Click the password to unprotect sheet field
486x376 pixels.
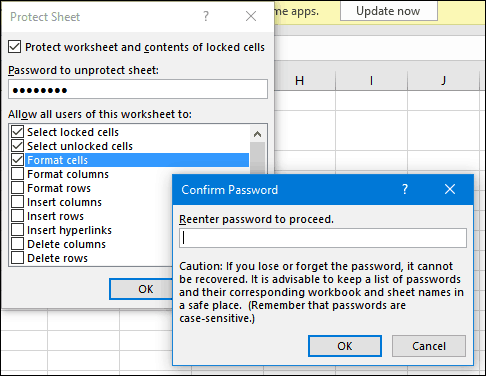[138, 89]
